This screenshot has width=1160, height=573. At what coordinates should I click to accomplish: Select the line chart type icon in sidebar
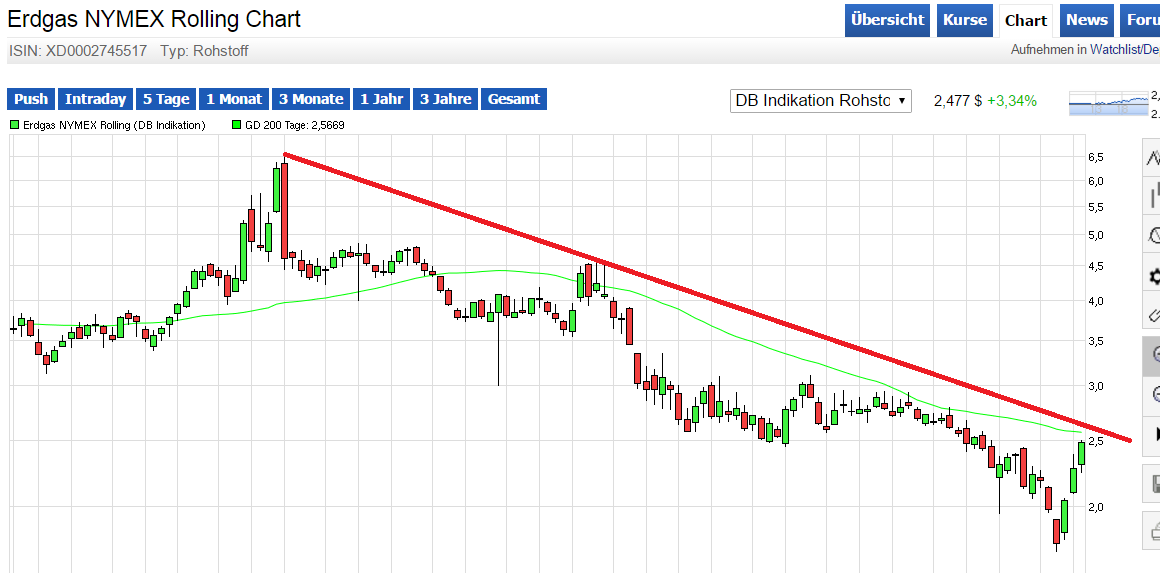[1152, 158]
